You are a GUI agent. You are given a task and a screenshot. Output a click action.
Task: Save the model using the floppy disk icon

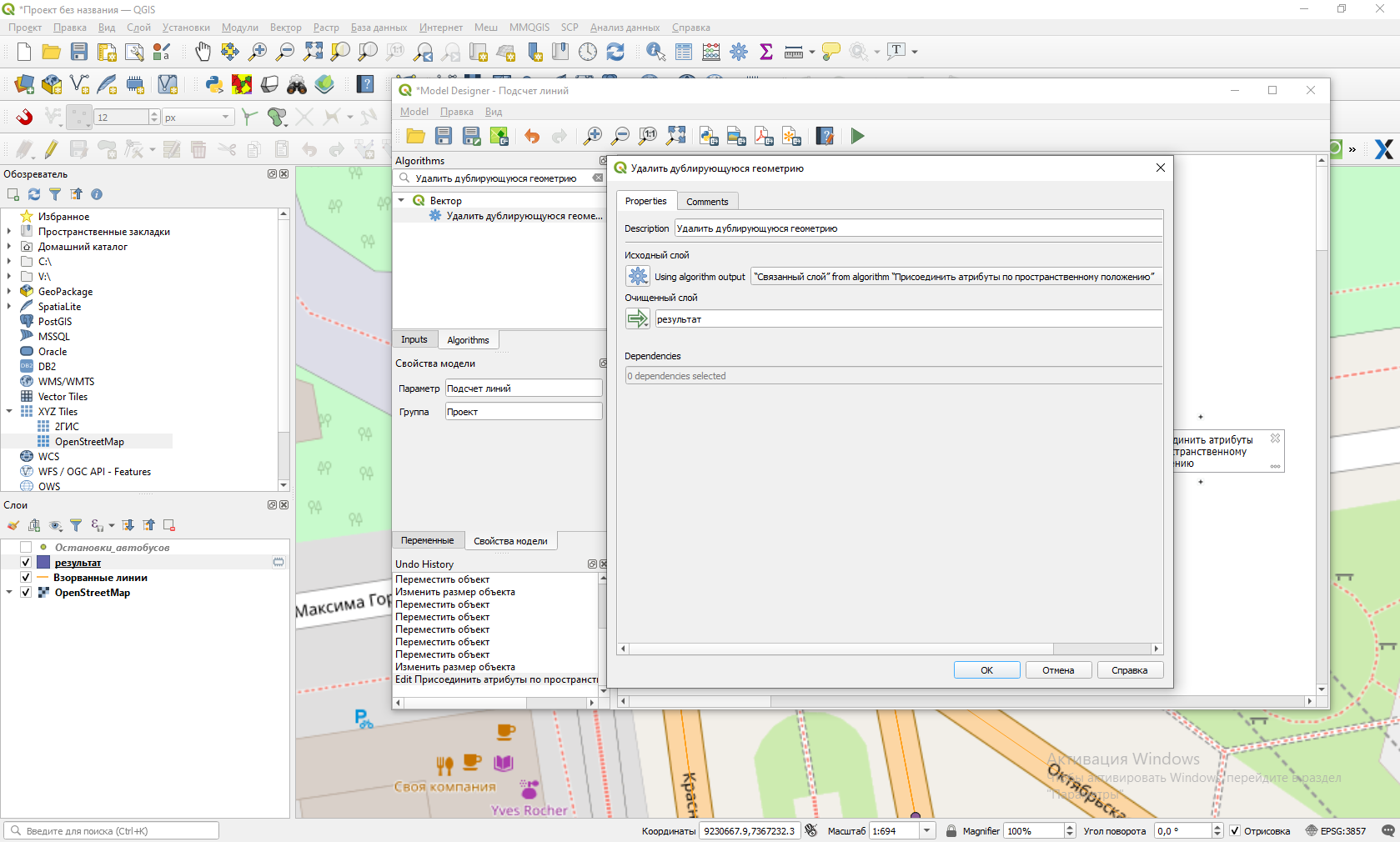444,136
